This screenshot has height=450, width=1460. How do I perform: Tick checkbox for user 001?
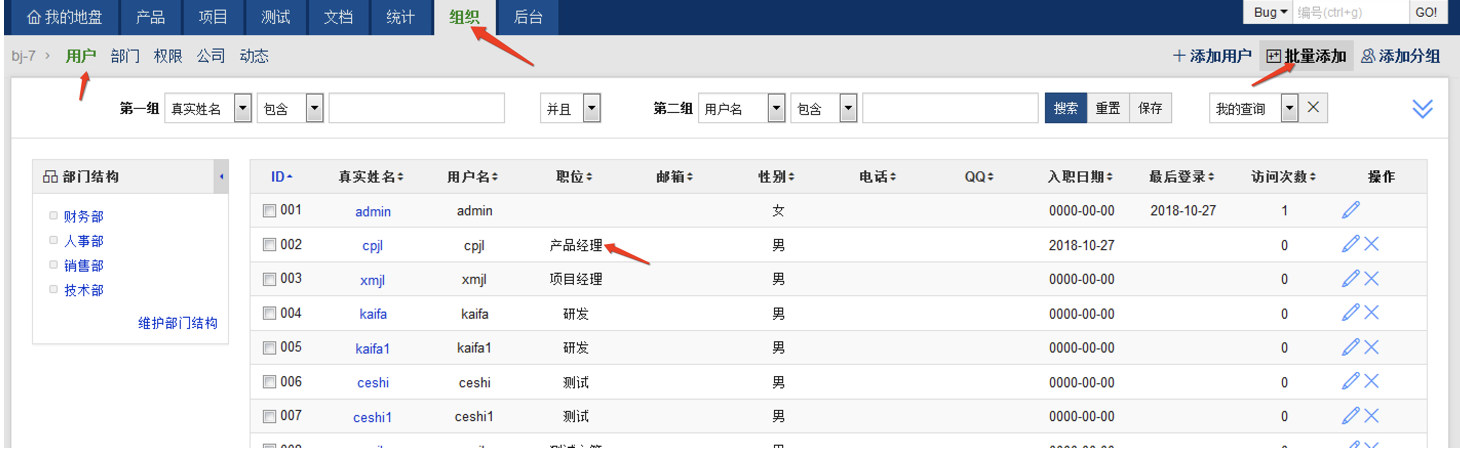tap(269, 211)
